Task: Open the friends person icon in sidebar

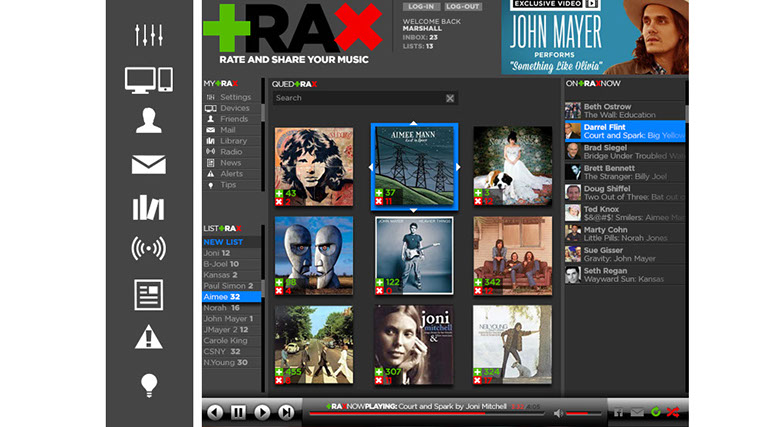Action: [x=148, y=122]
